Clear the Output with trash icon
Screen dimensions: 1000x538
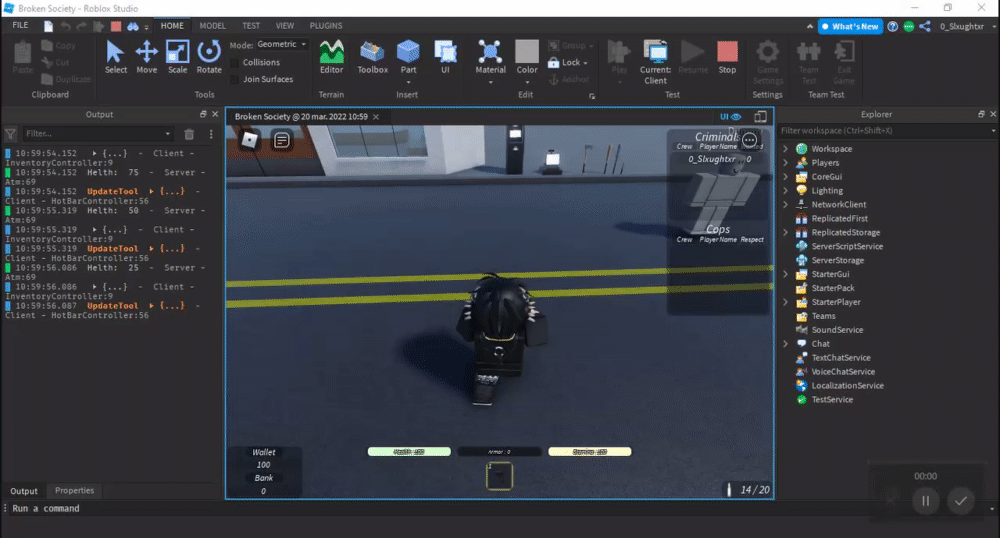tap(189, 134)
